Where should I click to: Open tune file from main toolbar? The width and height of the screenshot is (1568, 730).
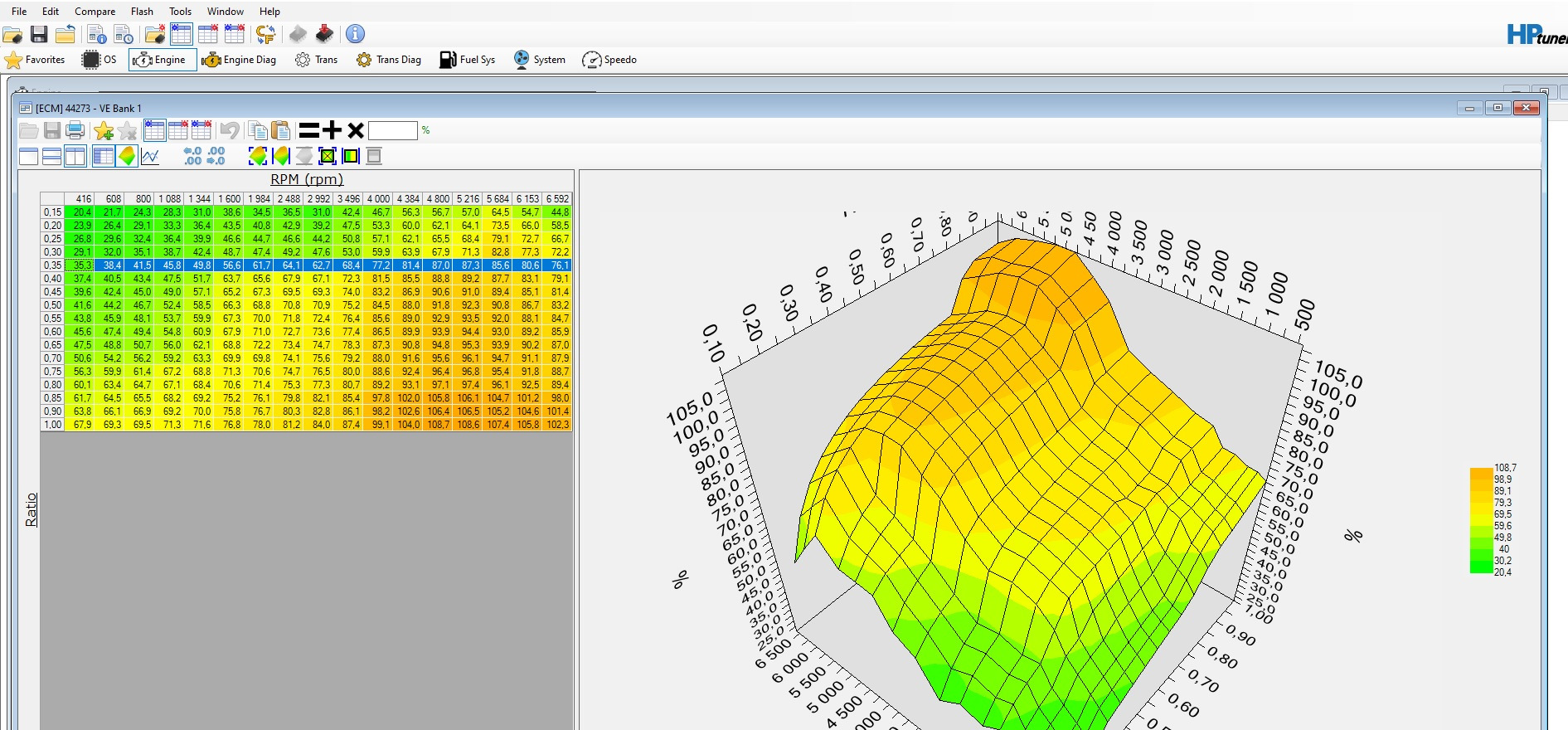(12, 34)
